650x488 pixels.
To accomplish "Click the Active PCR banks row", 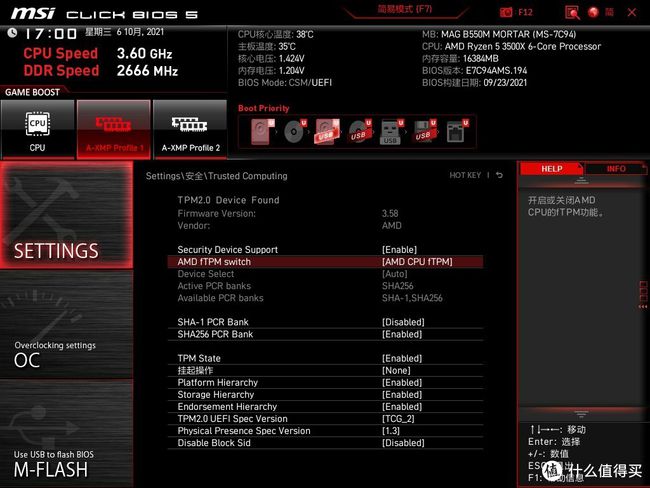I will point(325,286).
